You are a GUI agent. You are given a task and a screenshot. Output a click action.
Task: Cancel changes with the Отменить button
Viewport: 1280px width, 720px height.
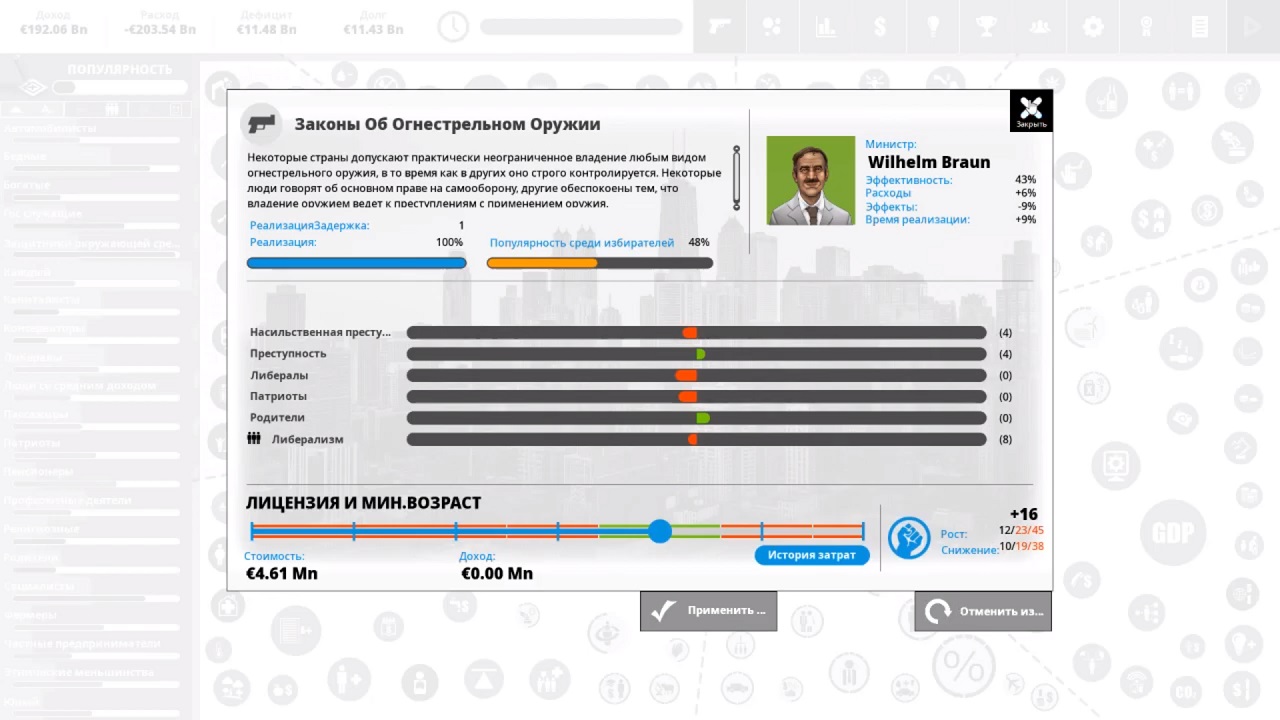tap(983, 611)
